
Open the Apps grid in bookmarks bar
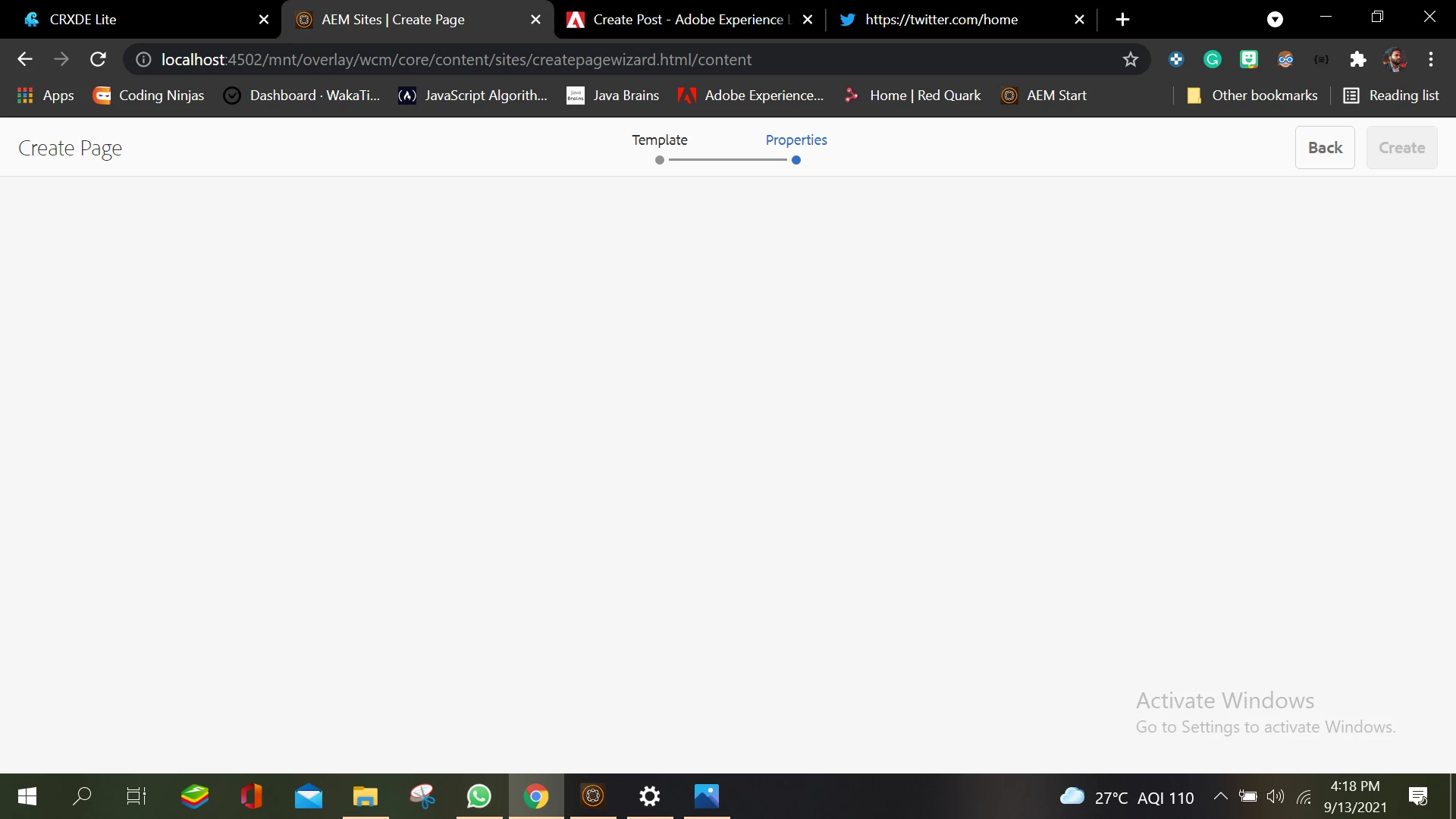point(45,96)
